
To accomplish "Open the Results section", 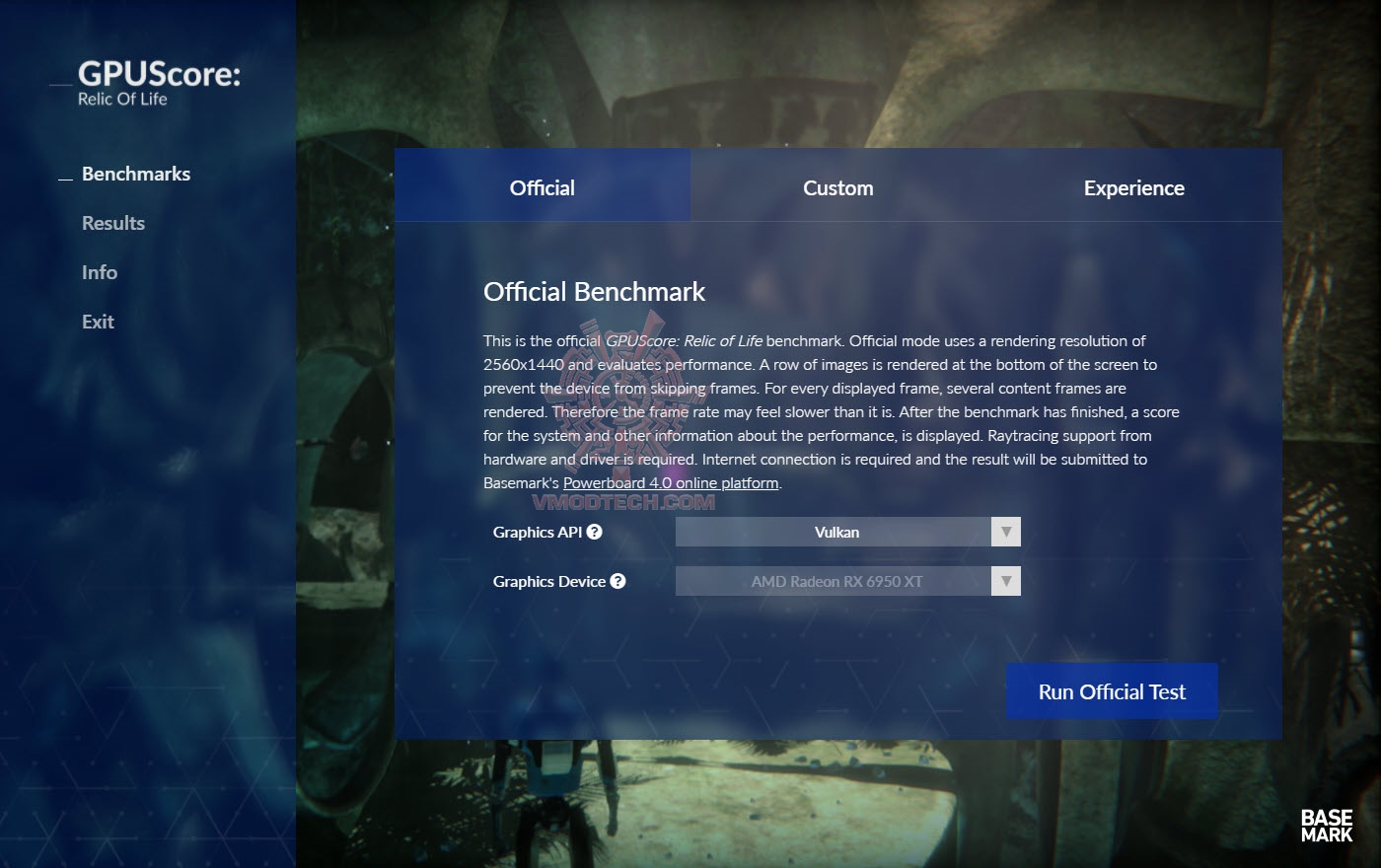I will tap(113, 223).
